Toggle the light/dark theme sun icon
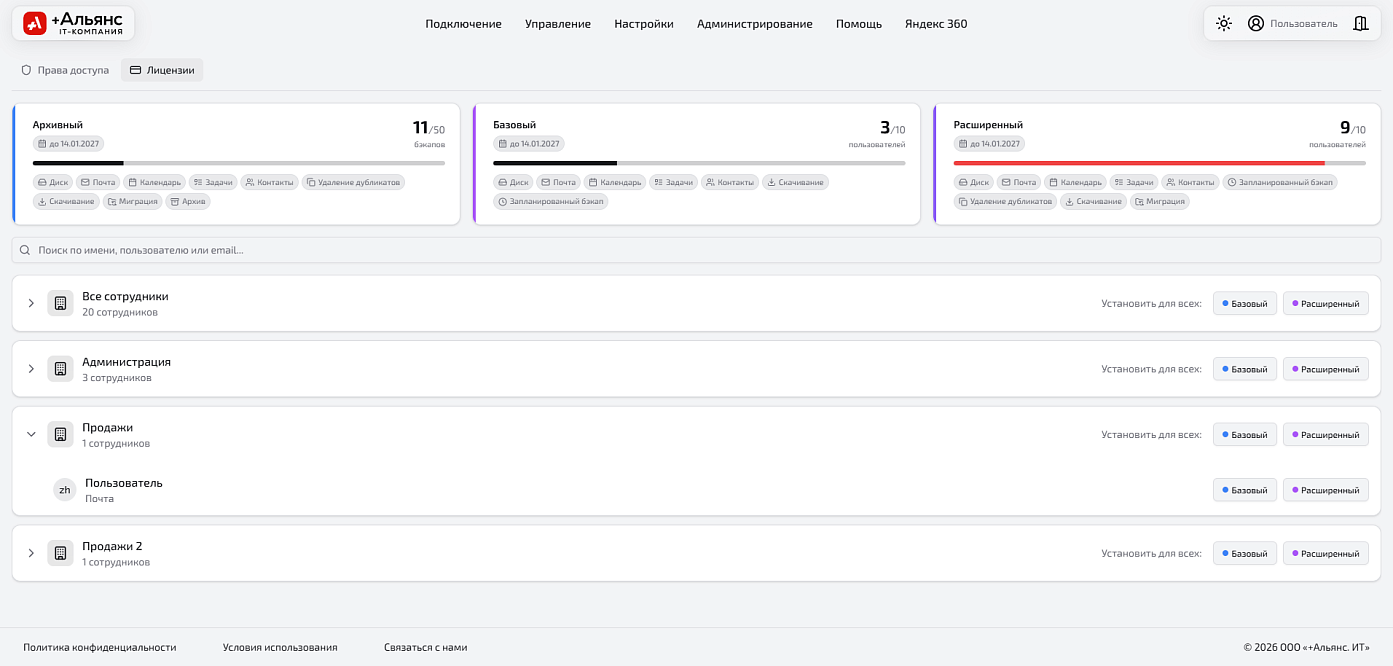This screenshot has width=1393, height=666. (x=1224, y=23)
